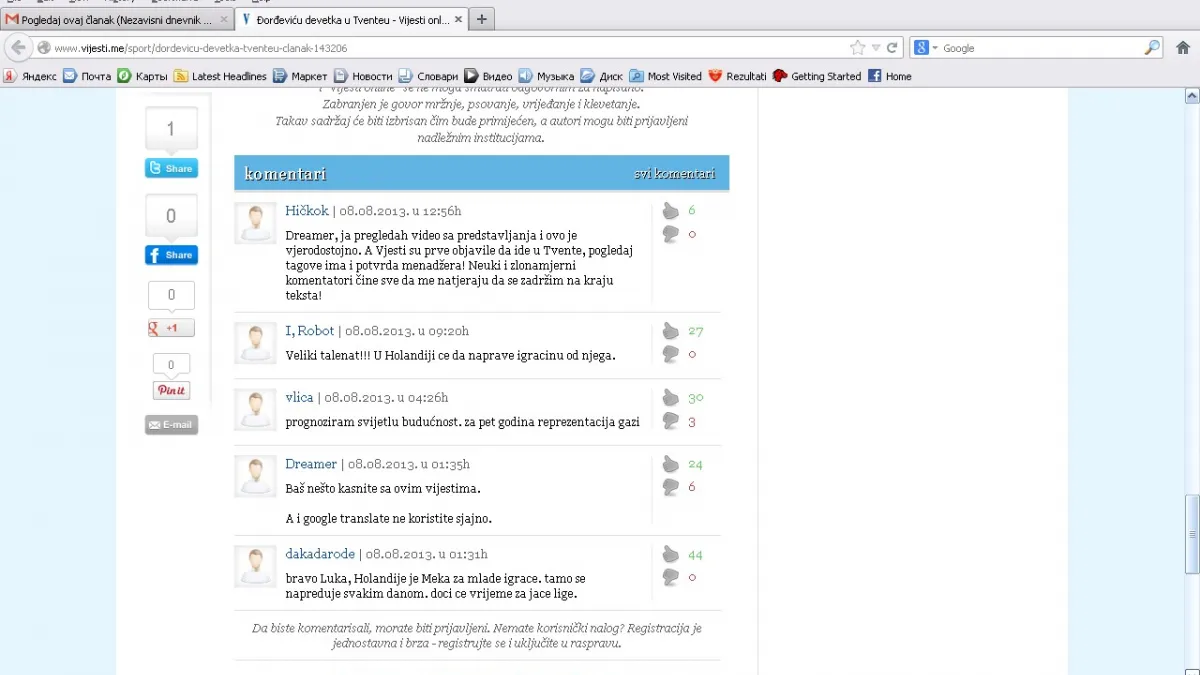Click the dislike count 6 on Dreamer's comment
This screenshot has width=1200, height=675.
click(x=692, y=487)
